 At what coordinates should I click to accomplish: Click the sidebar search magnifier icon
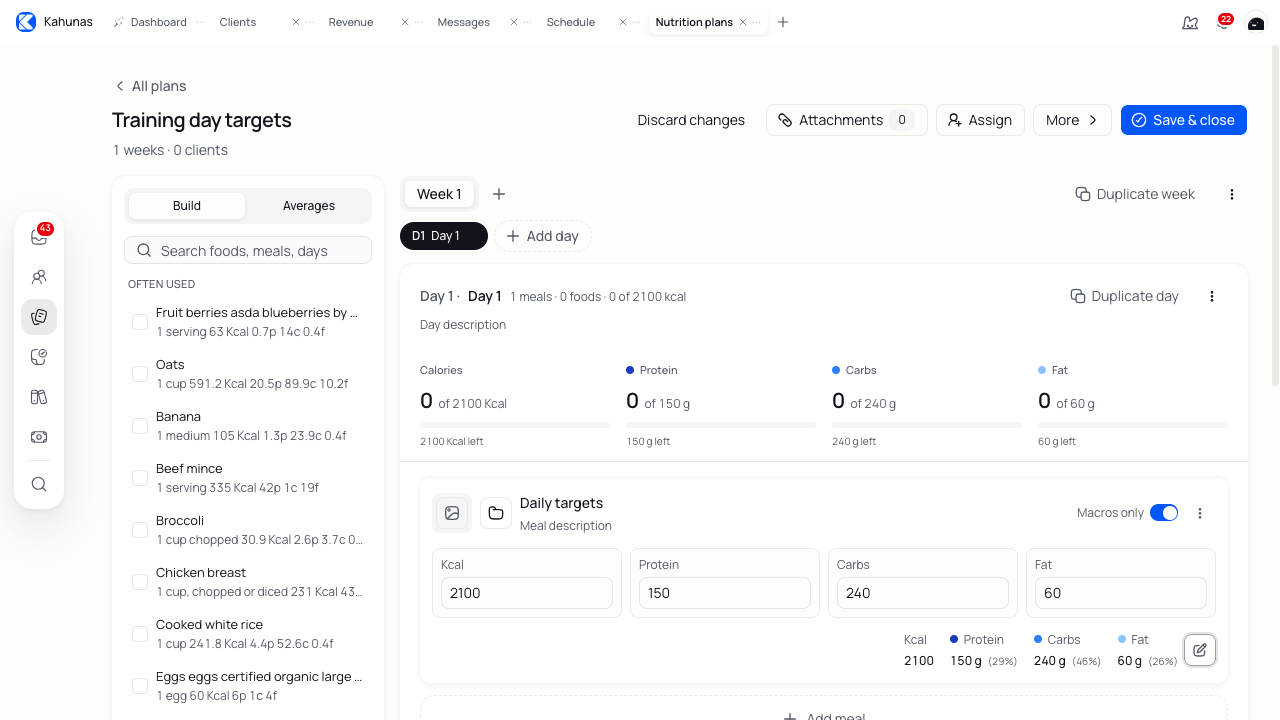pyautogui.click(x=39, y=484)
